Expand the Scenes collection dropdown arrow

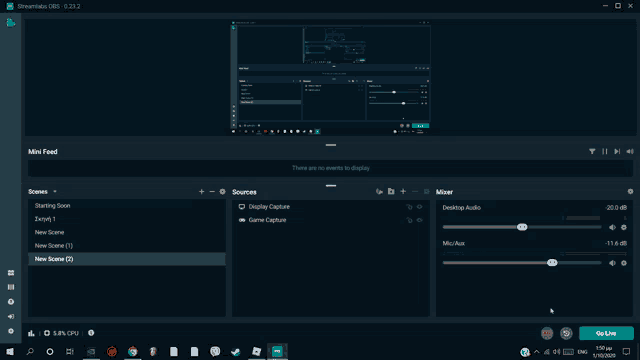pyautogui.click(x=55, y=191)
